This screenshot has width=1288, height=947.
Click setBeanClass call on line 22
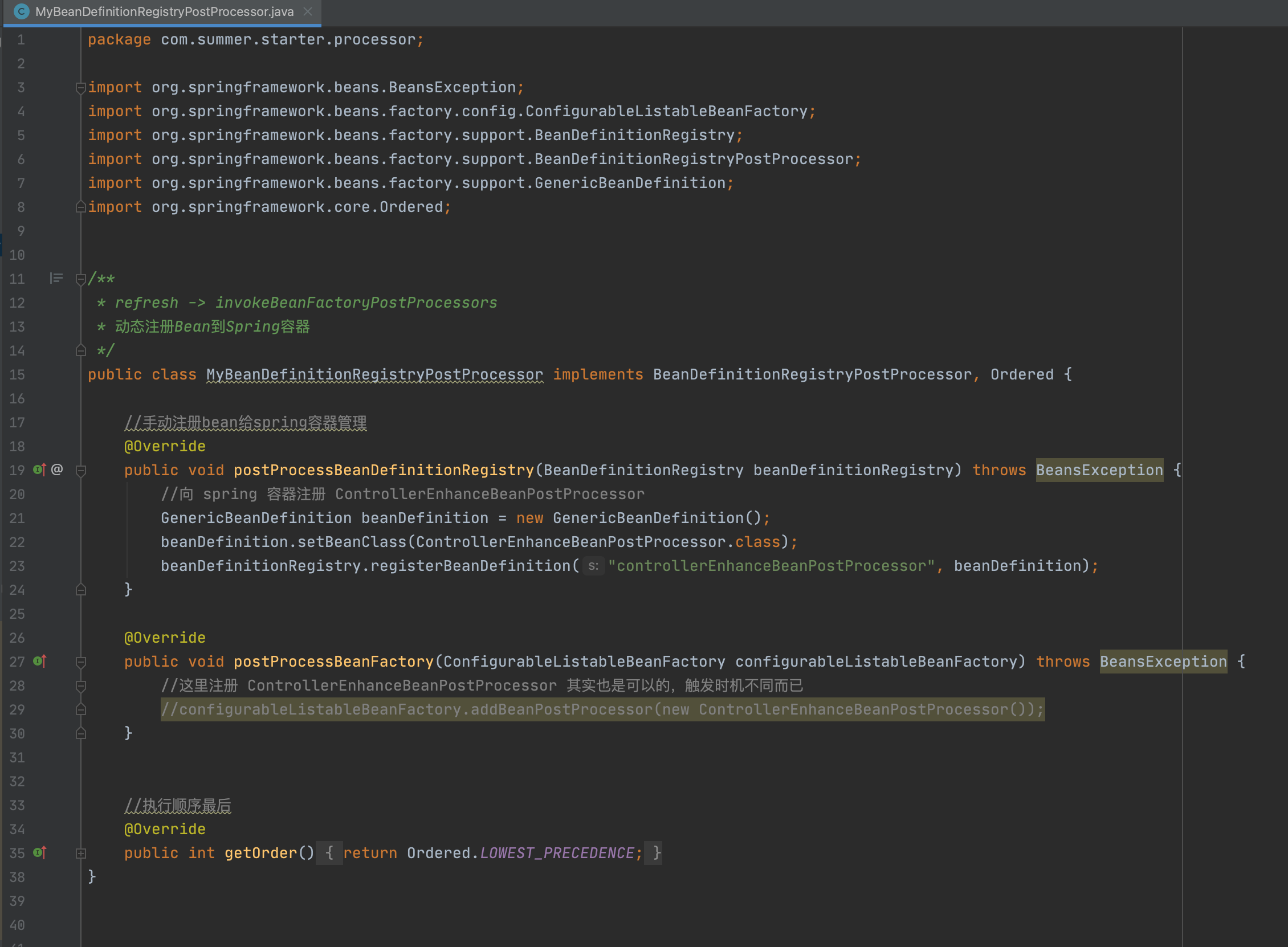[352, 542]
